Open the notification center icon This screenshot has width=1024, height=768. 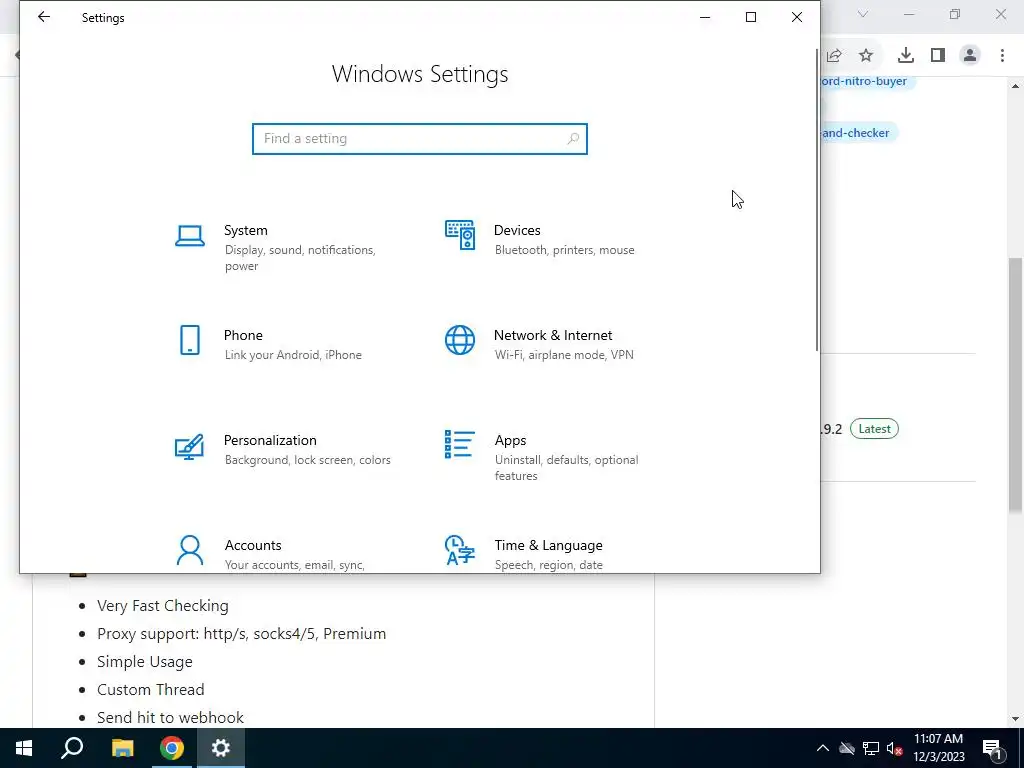coord(992,749)
